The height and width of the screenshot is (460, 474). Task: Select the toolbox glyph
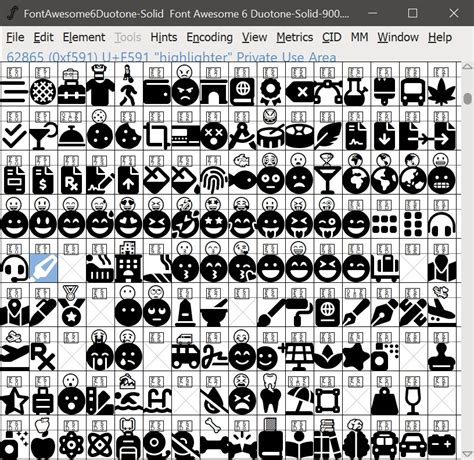click(x=72, y=92)
